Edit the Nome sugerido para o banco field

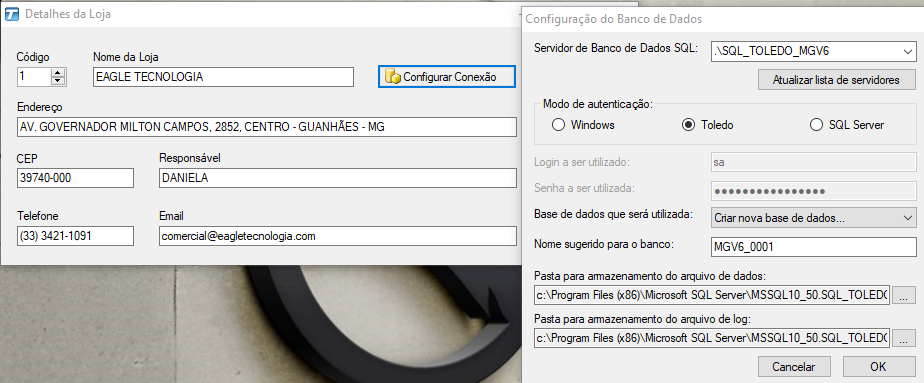[x=813, y=247]
